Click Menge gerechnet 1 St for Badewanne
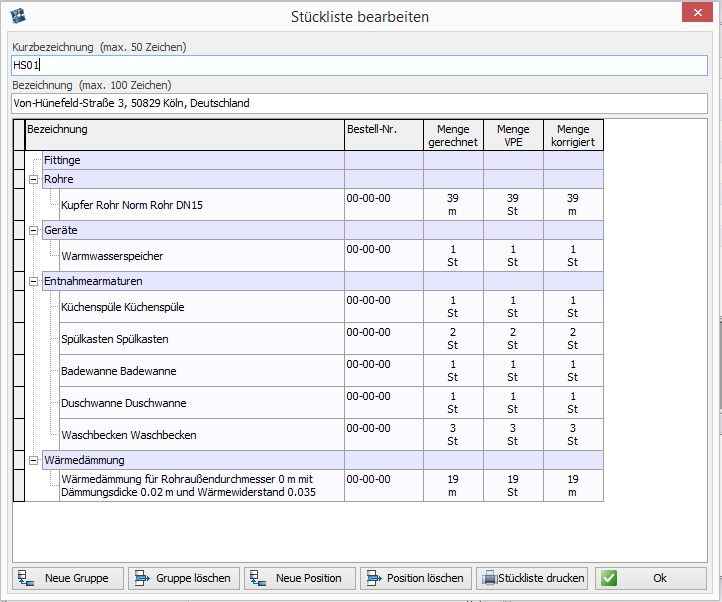The image size is (722, 602). 453,371
